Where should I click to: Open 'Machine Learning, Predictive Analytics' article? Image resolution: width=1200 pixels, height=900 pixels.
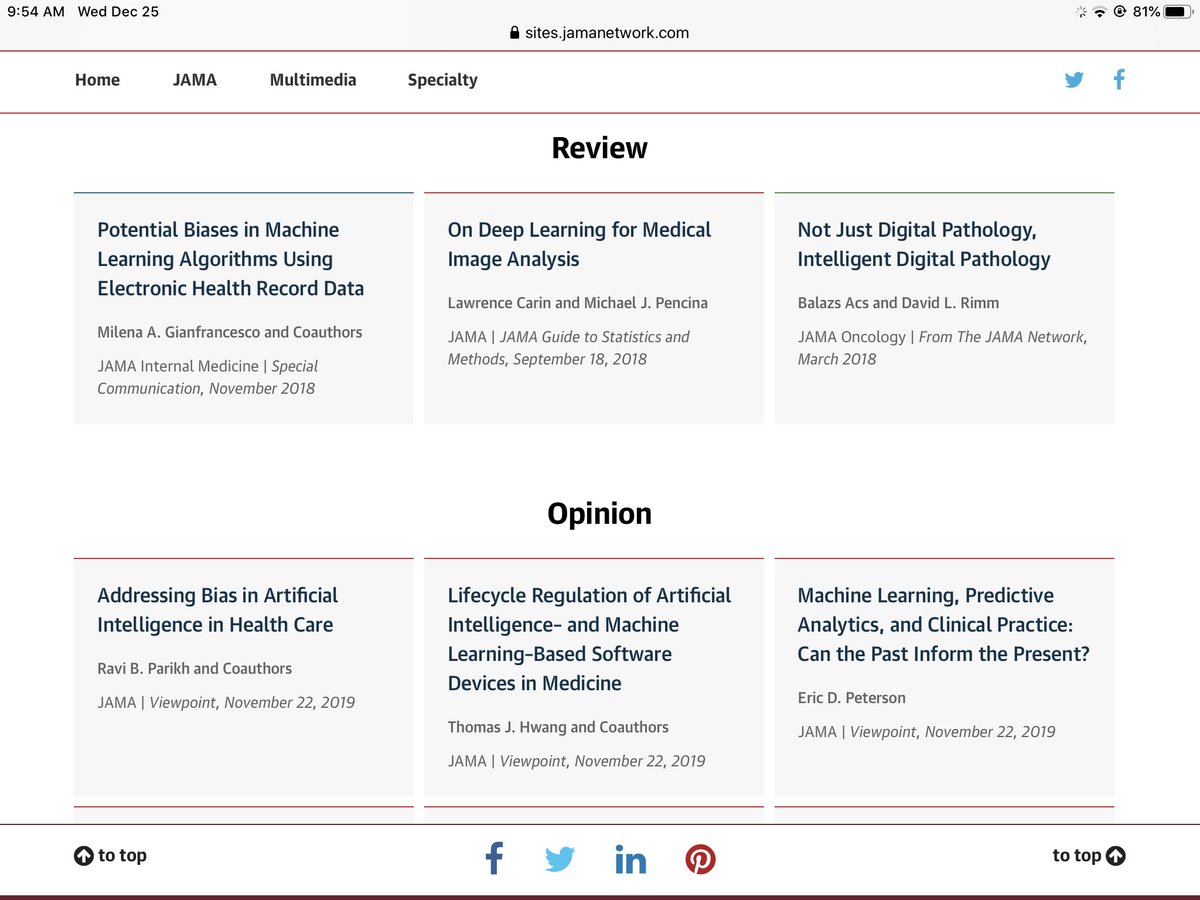[x=944, y=624]
